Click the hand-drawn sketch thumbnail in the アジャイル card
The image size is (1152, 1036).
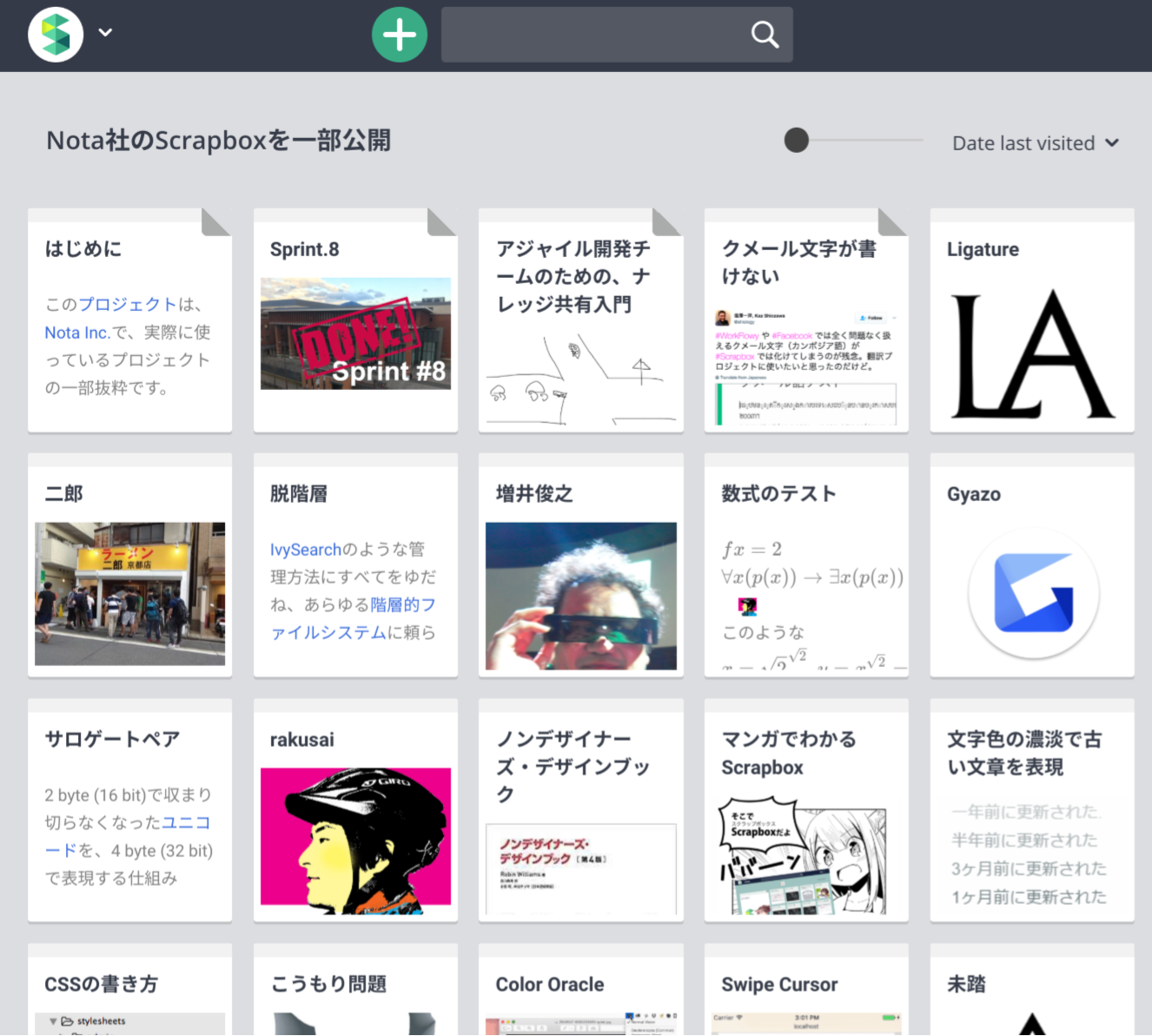(x=581, y=379)
